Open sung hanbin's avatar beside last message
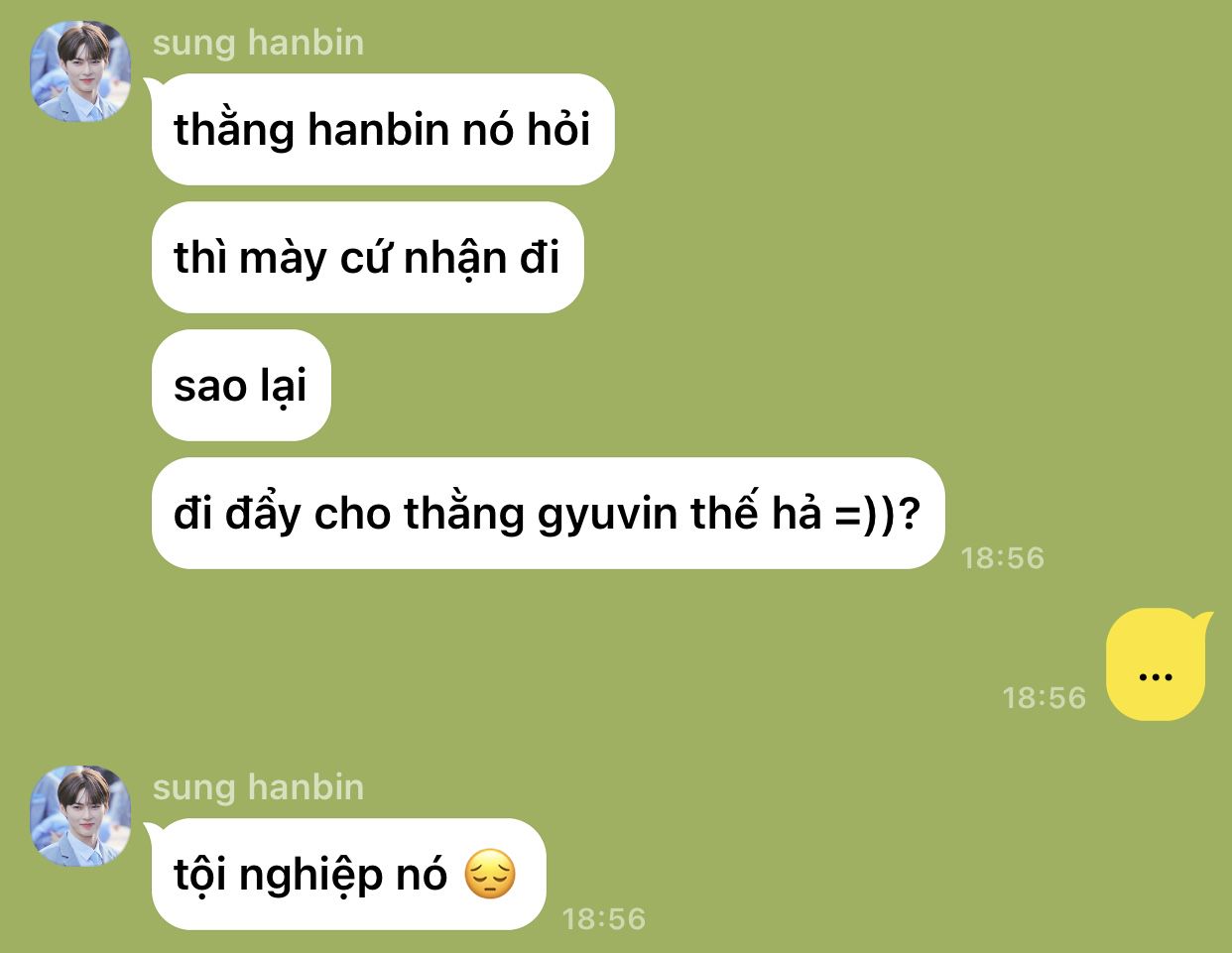1232x953 pixels. 80,816
